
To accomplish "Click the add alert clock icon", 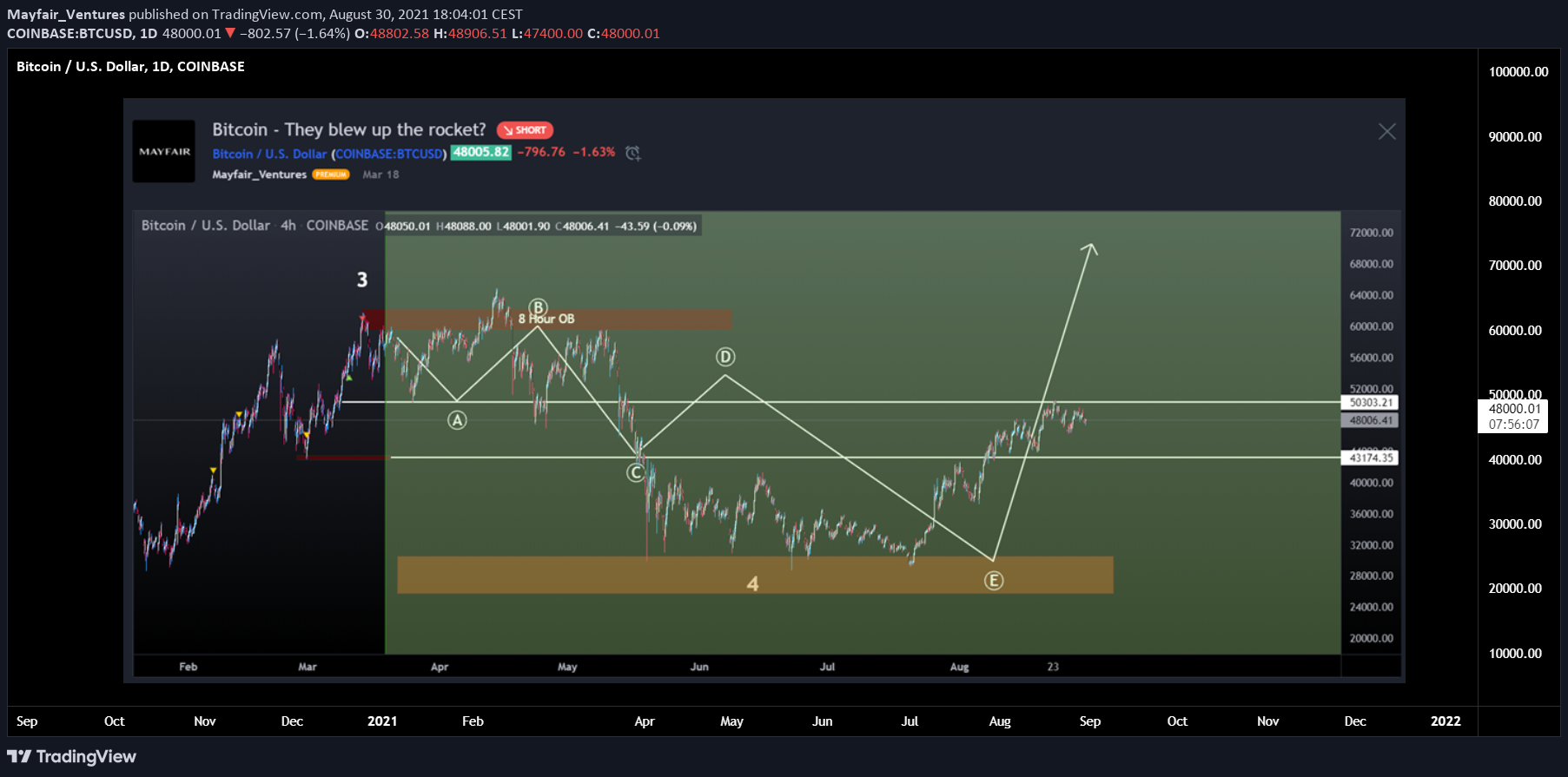I will pyautogui.click(x=633, y=153).
